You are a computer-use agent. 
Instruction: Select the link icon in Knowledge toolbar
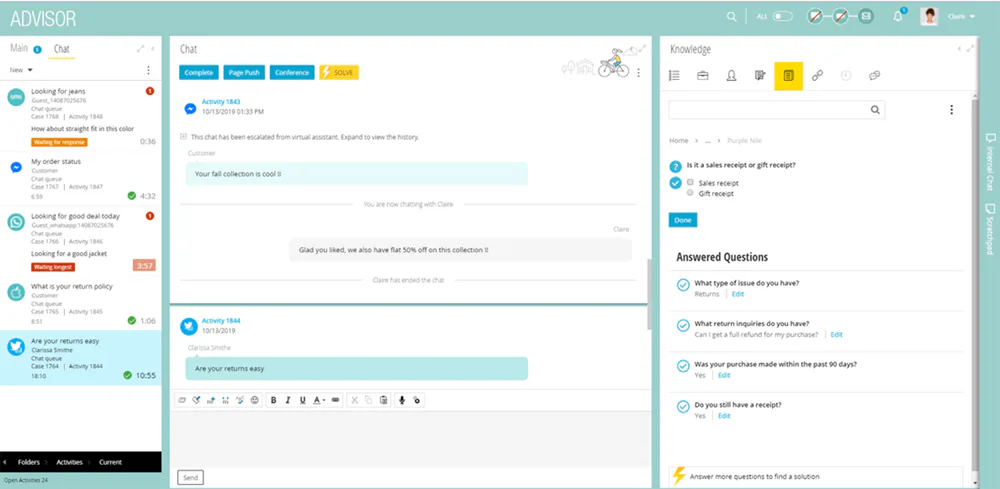(x=817, y=76)
